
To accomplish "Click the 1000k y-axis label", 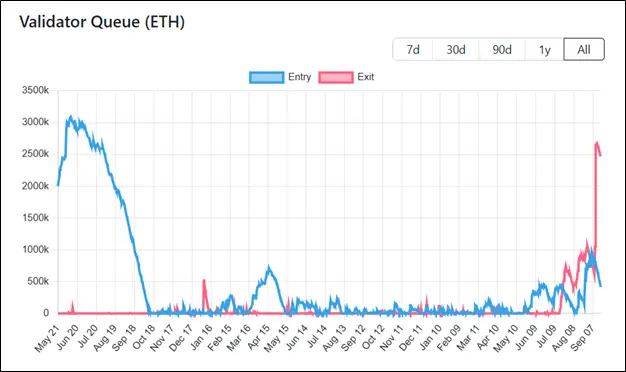I will click(35, 249).
